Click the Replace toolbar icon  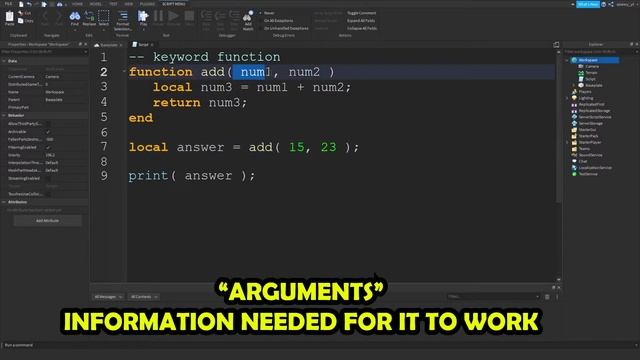pyautogui.click(x=89, y=16)
